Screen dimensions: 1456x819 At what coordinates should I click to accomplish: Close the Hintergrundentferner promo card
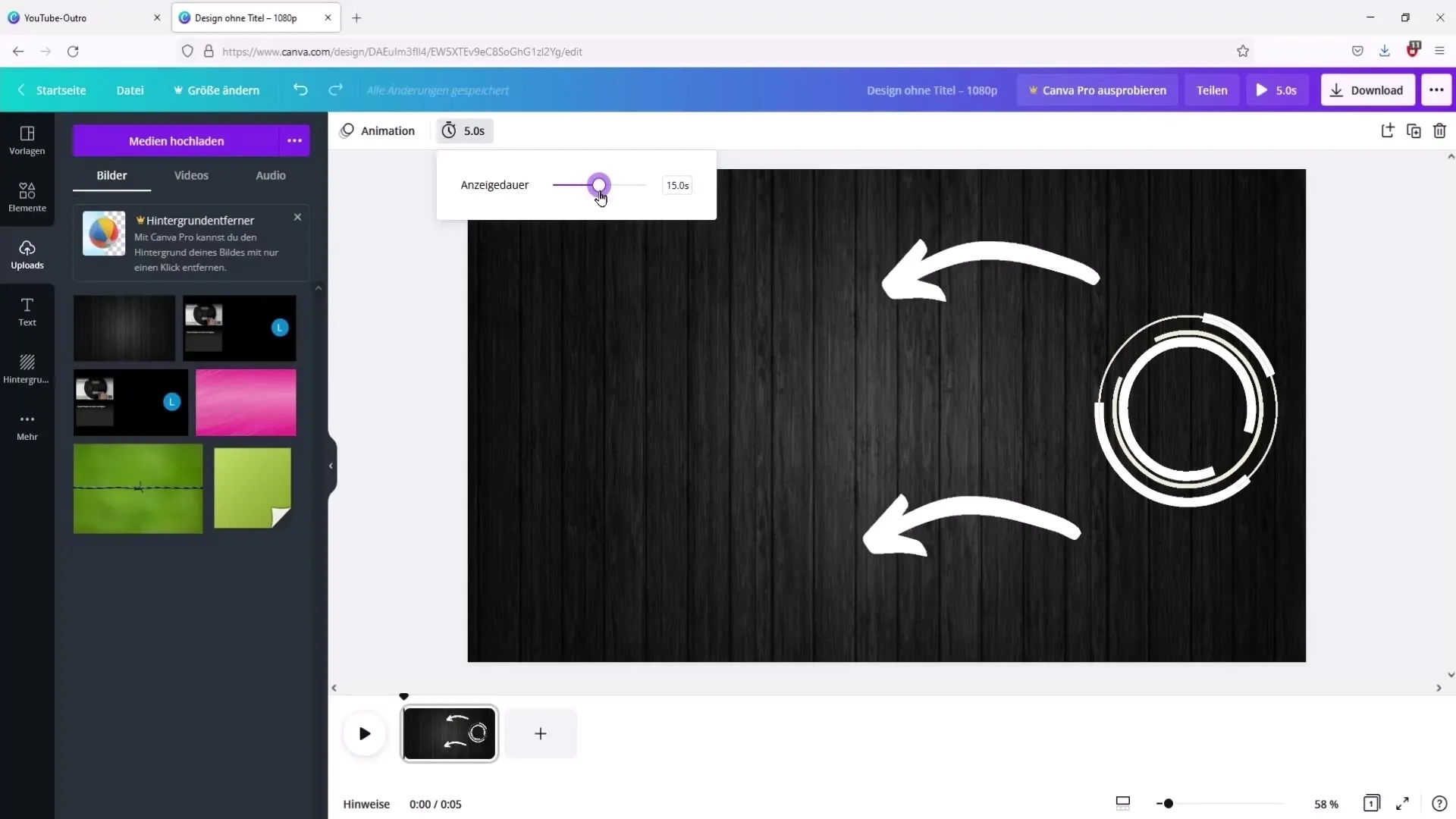tap(297, 217)
